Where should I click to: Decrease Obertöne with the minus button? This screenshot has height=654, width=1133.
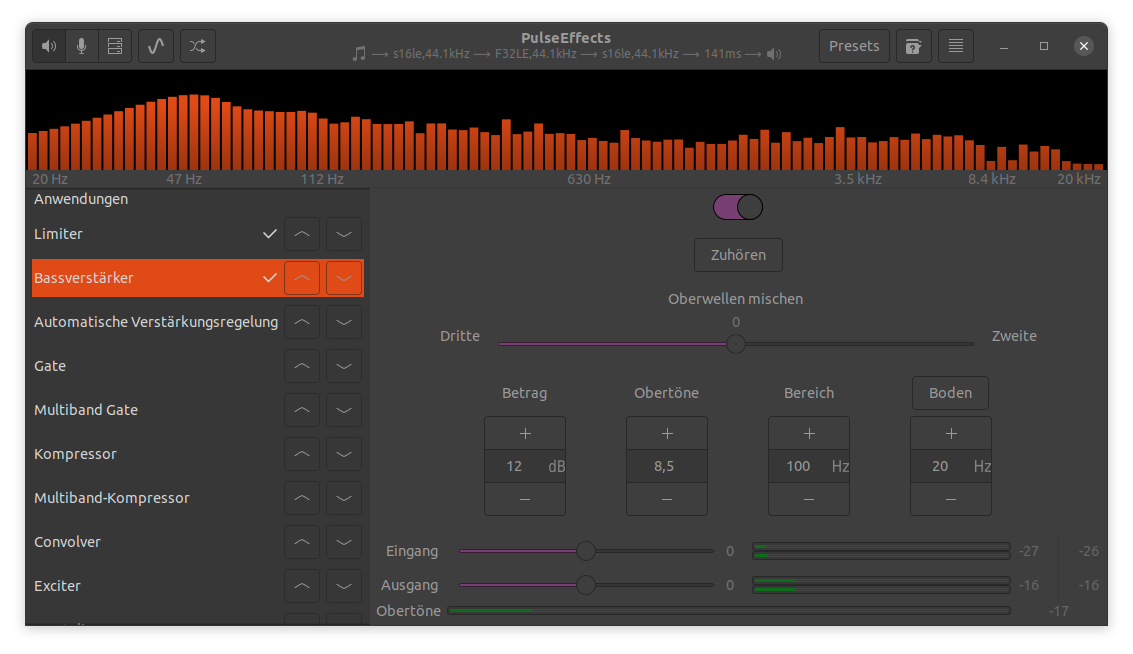tap(667, 499)
